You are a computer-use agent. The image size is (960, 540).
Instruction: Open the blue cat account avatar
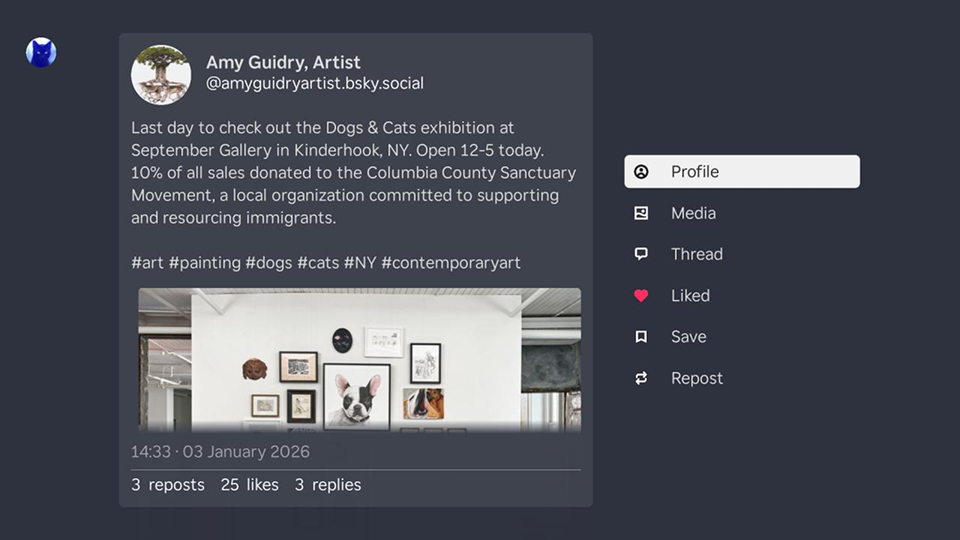41,53
